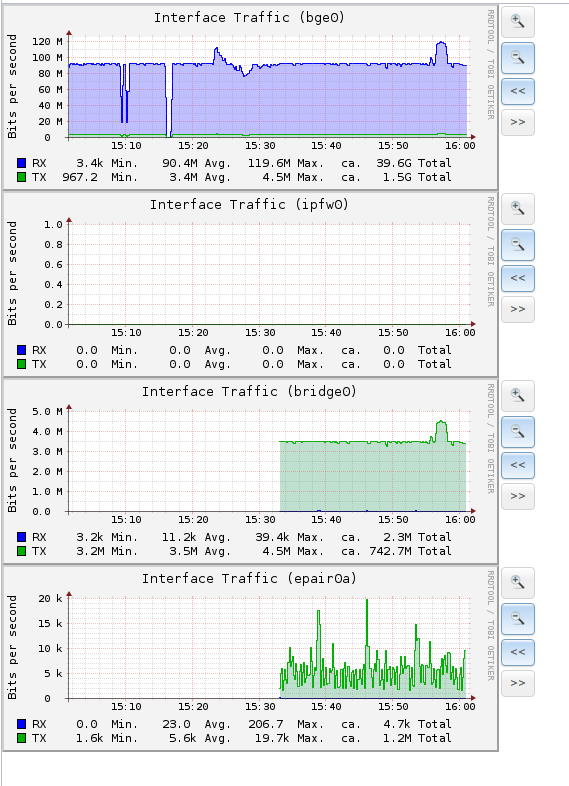Click the bridge0 graph plot area

(269, 461)
